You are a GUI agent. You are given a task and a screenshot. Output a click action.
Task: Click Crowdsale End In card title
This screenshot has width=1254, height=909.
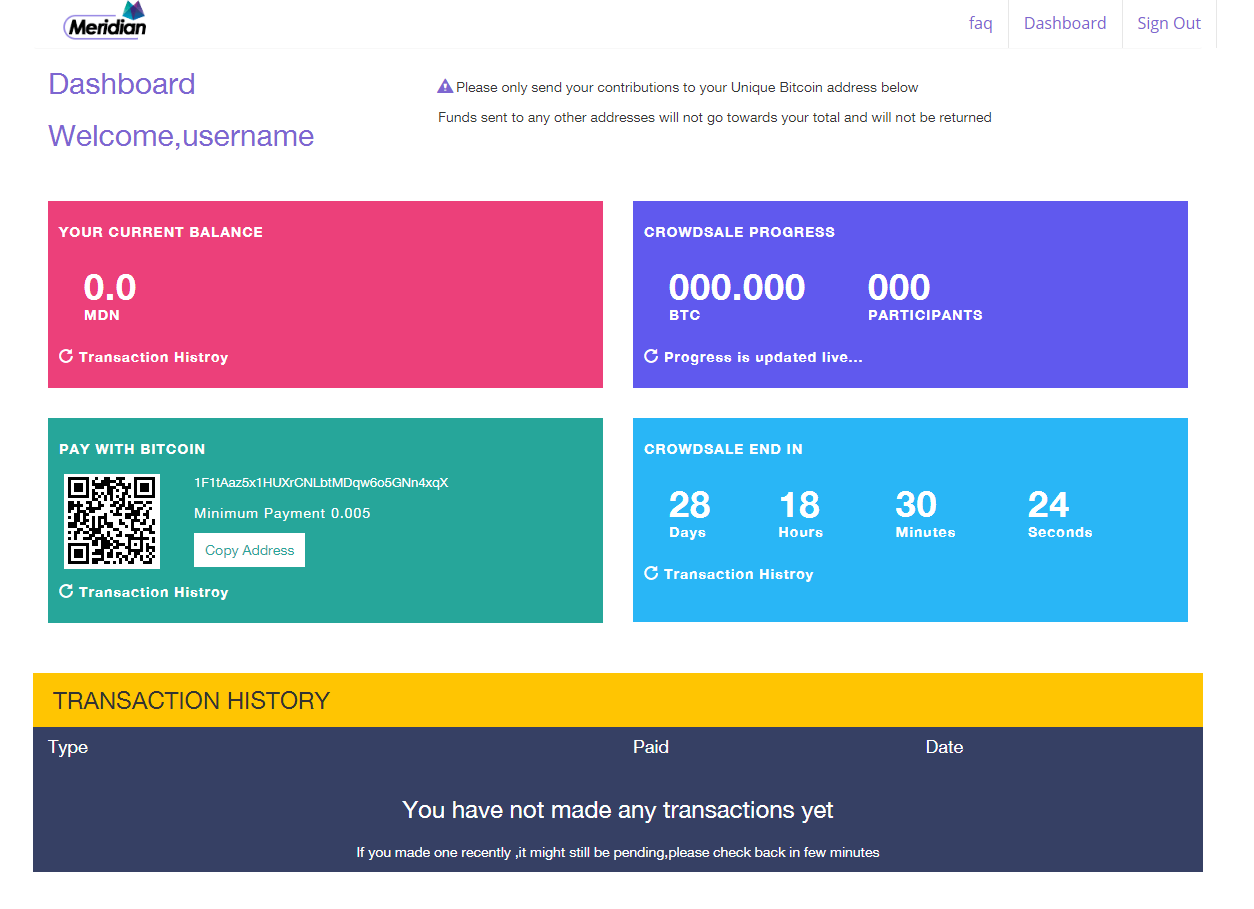coord(723,449)
